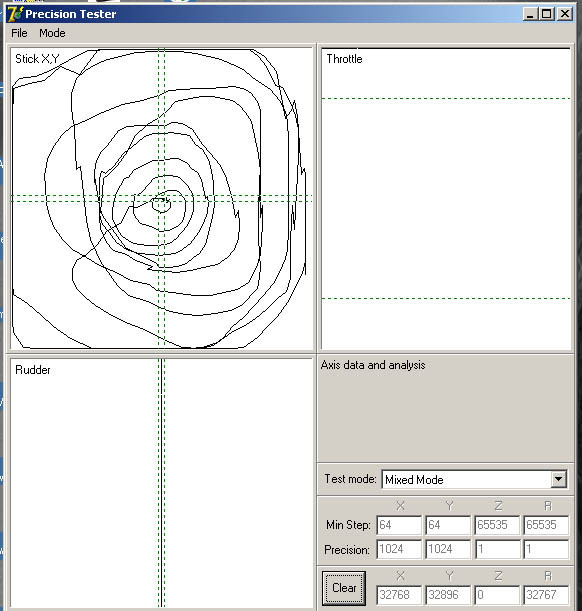Click the current X value field 32768

click(x=399, y=595)
